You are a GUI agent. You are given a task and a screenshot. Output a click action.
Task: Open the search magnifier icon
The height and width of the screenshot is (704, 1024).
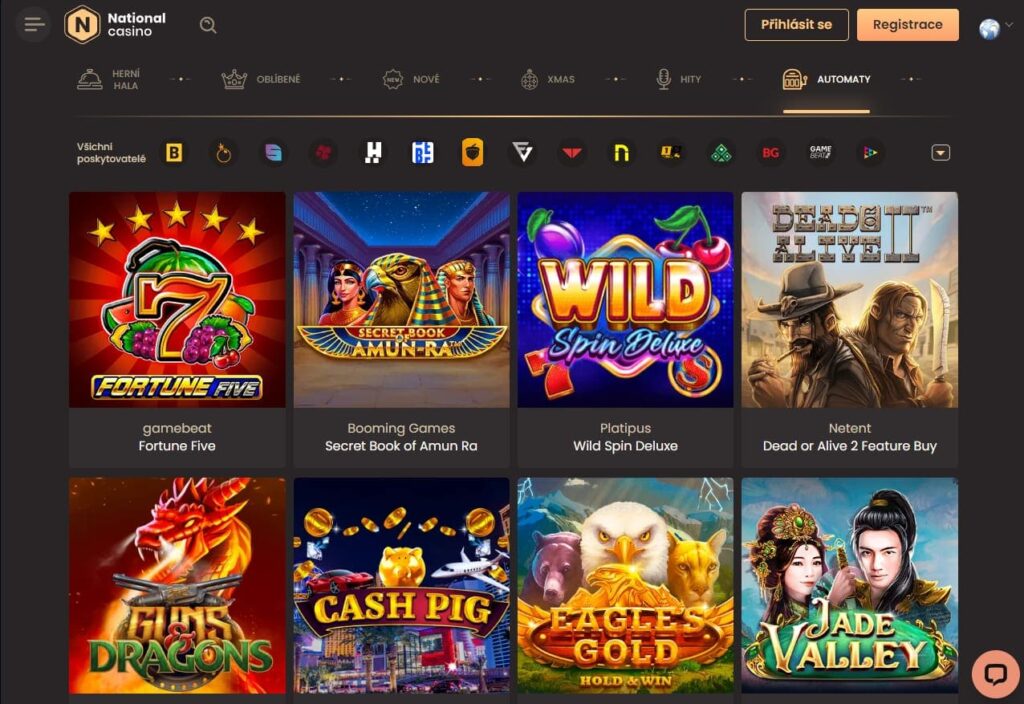pos(207,24)
